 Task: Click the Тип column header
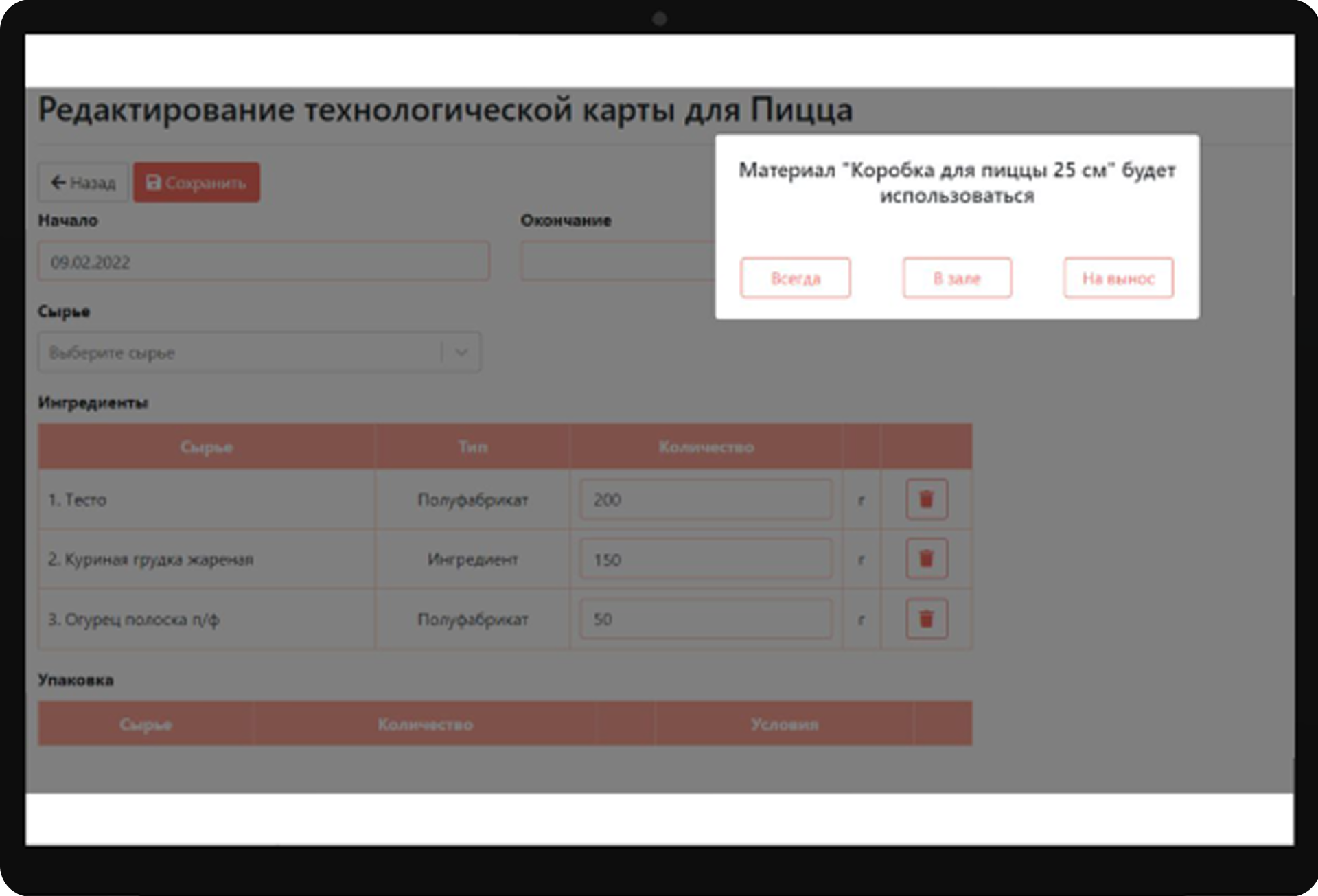click(x=472, y=447)
